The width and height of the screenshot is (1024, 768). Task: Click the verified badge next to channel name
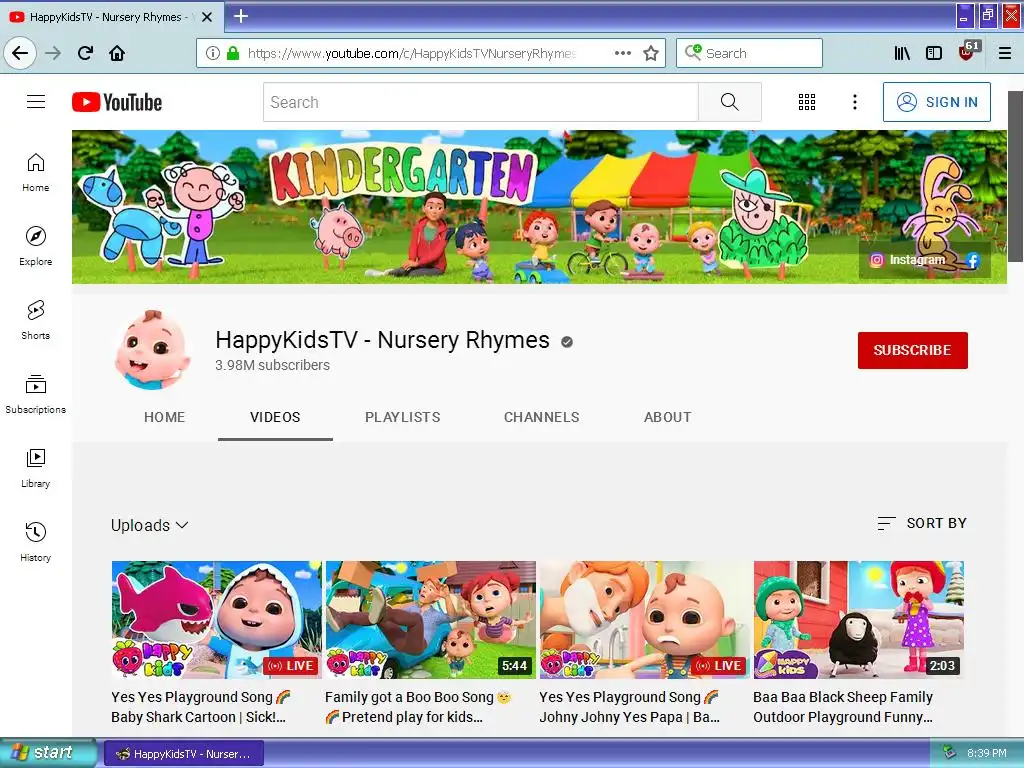(x=567, y=342)
